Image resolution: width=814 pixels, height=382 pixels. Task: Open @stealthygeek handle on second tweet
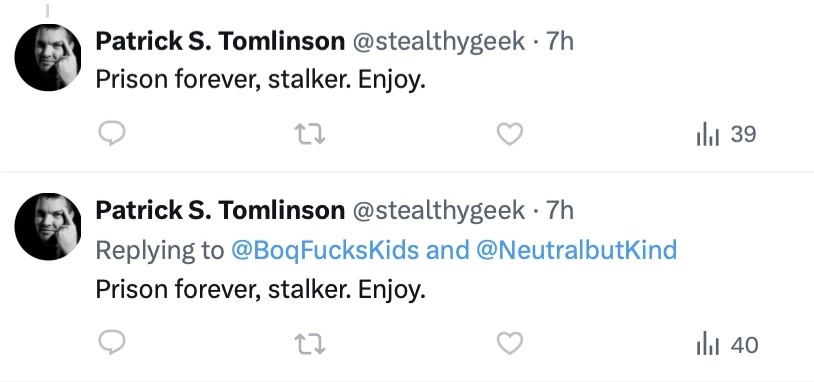(x=439, y=211)
